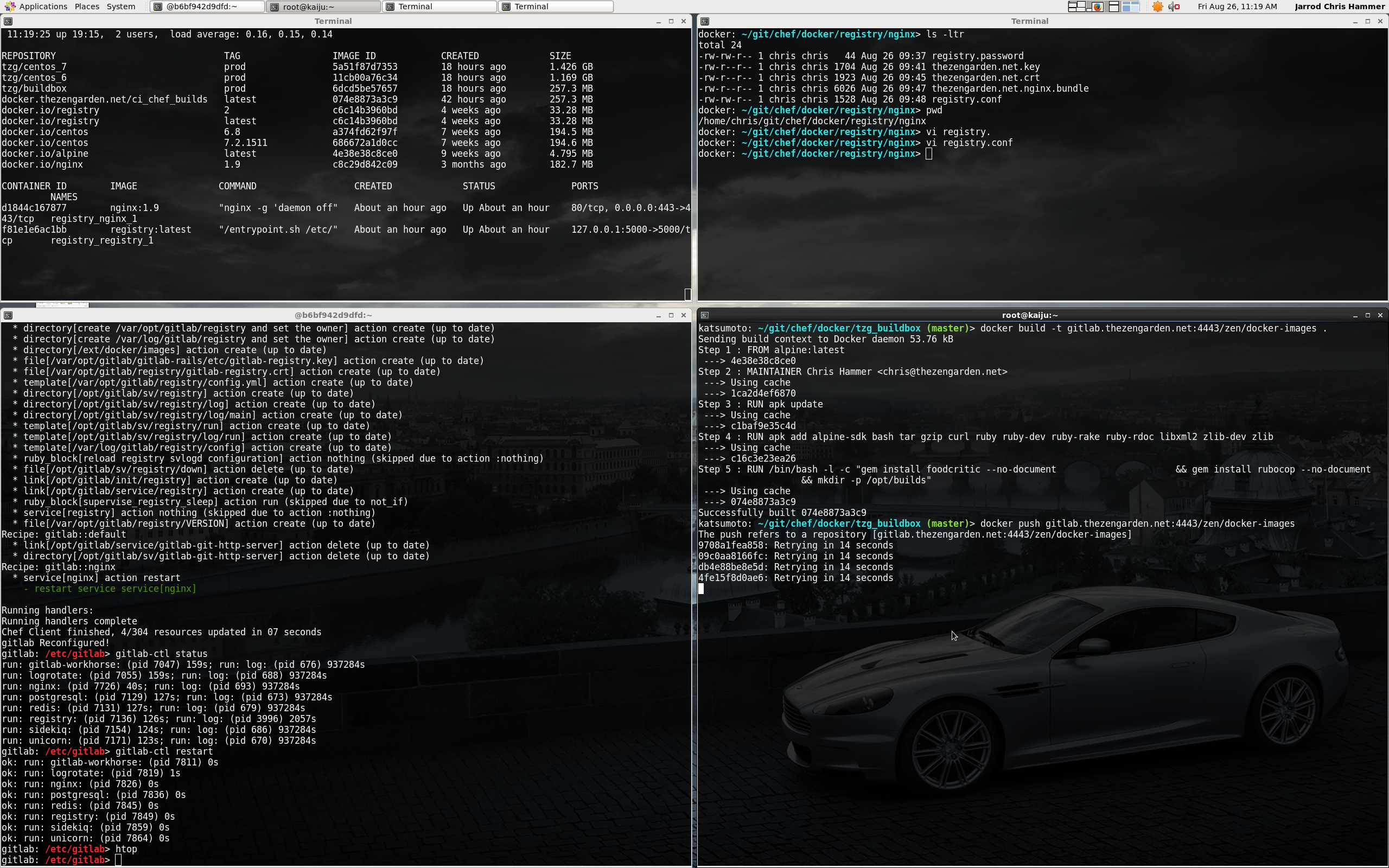Viewport: 1389px width, 868px height.
Task: Open window menu icon of root@kaiju window
Action: click(705, 315)
